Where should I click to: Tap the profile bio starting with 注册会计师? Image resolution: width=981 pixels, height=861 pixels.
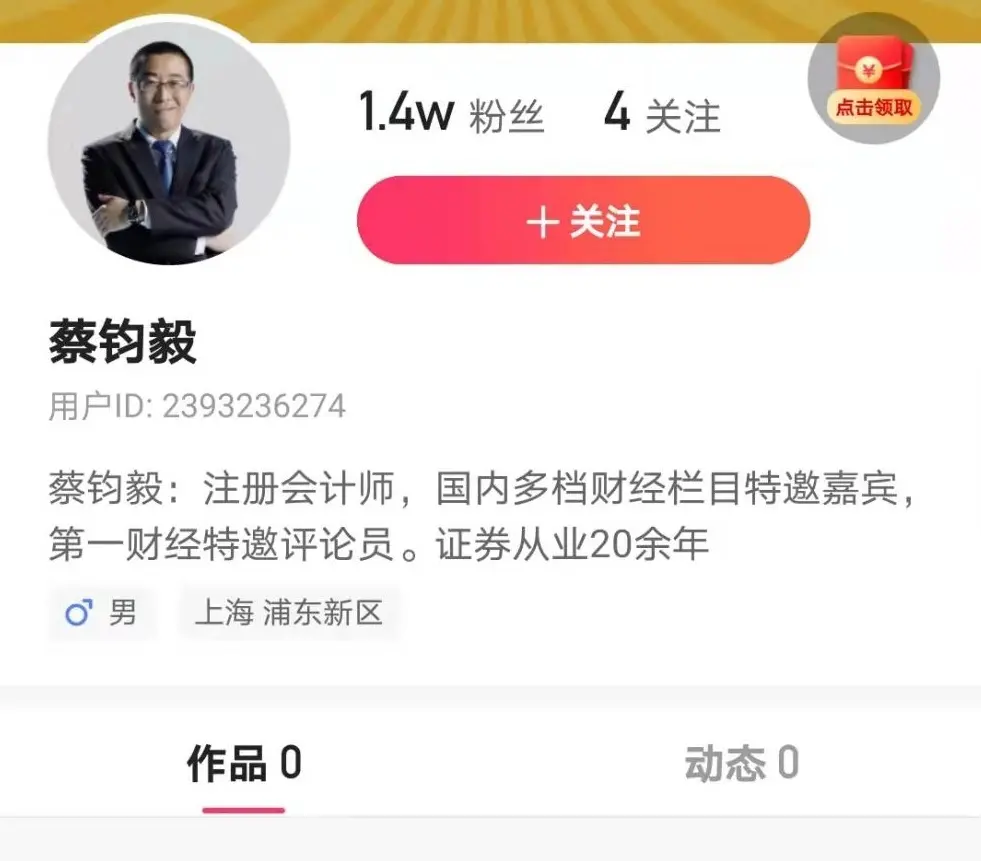tap(482, 516)
